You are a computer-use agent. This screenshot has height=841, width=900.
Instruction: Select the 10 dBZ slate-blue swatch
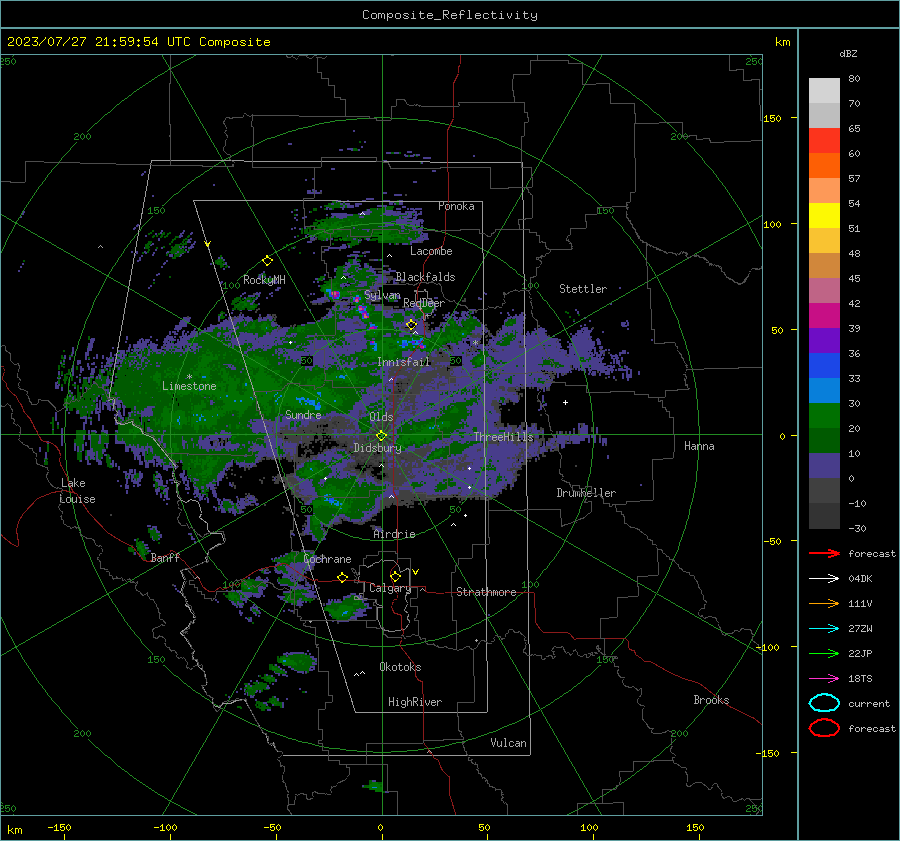(824, 465)
